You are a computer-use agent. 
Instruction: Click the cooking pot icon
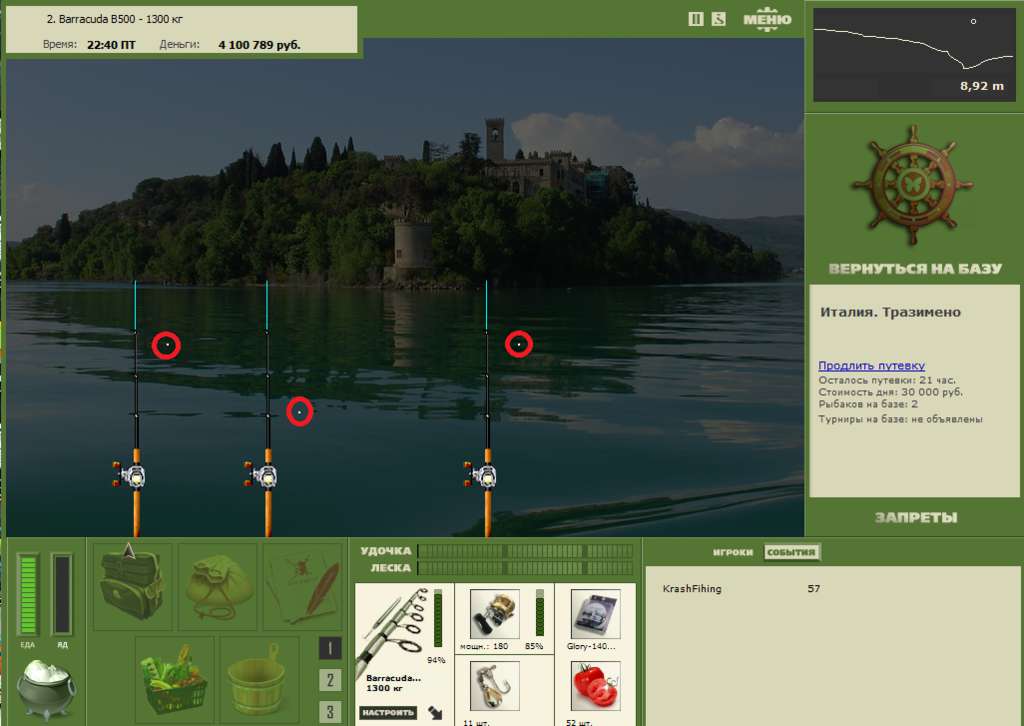tap(46, 689)
